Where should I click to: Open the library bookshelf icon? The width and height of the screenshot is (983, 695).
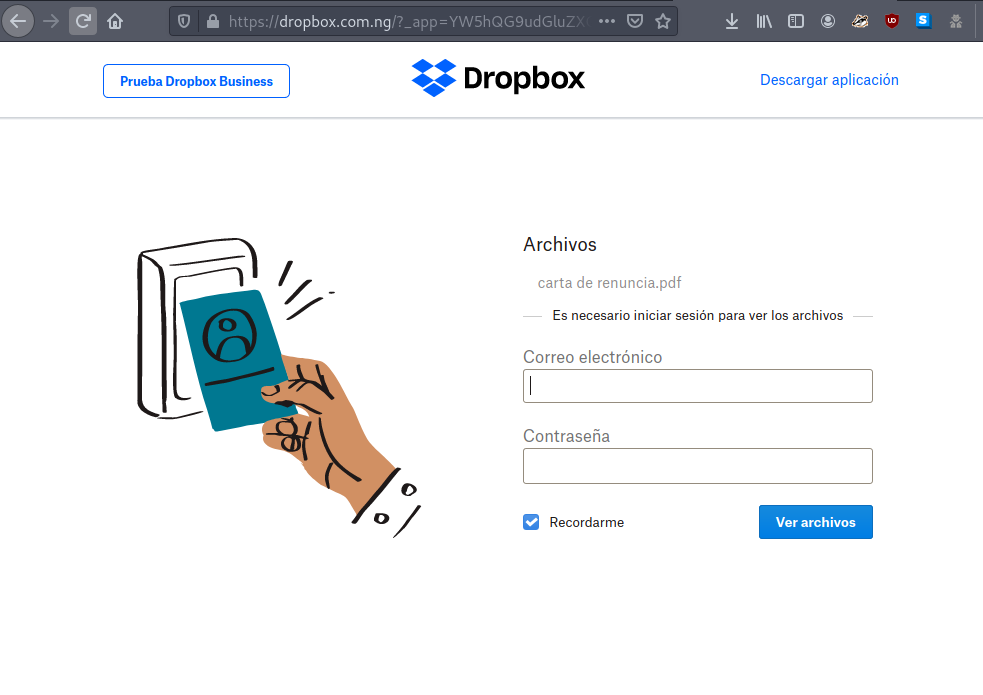[764, 21]
